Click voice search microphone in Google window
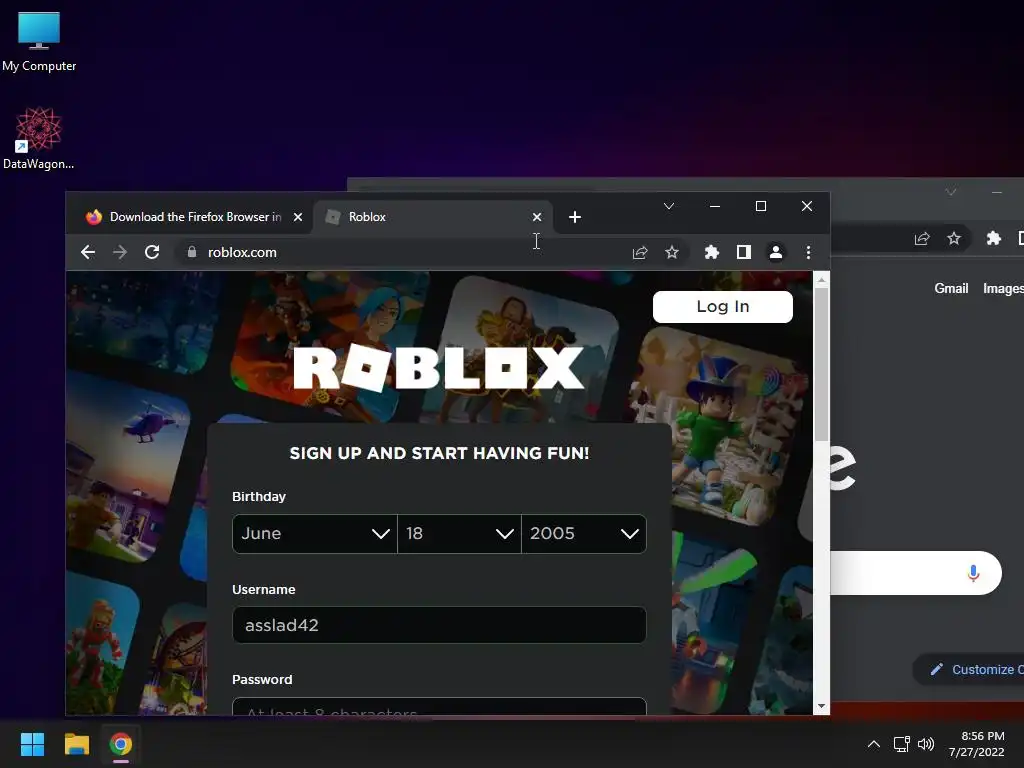Image resolution: width=1024 pixels, height=768 pixels. point(973,573)
